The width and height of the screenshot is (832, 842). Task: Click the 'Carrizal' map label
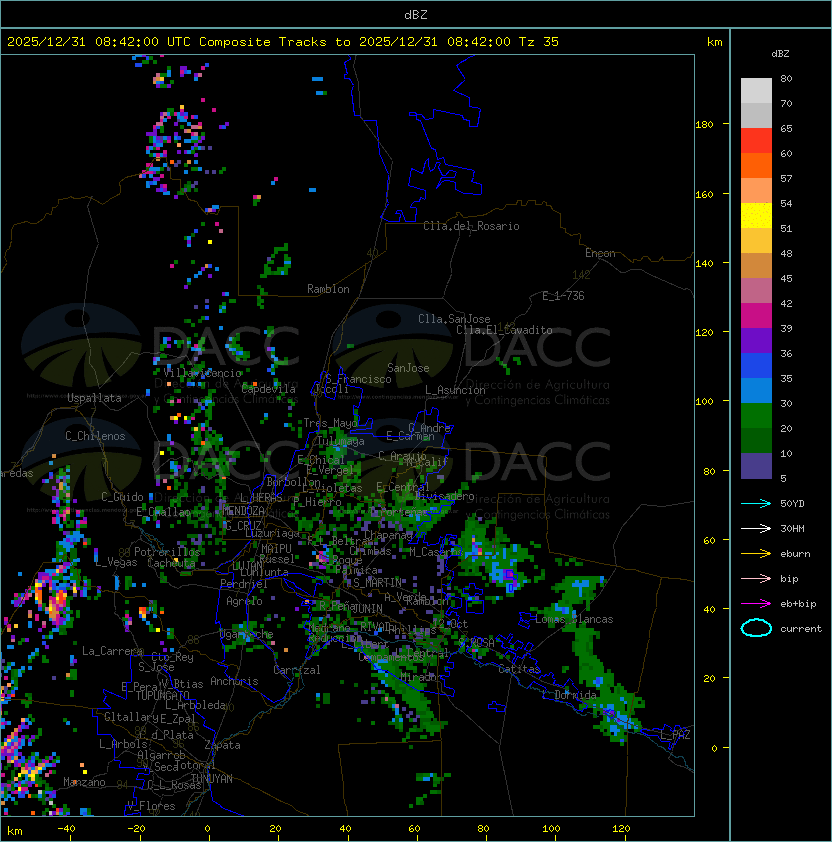[x=297, y=670]
